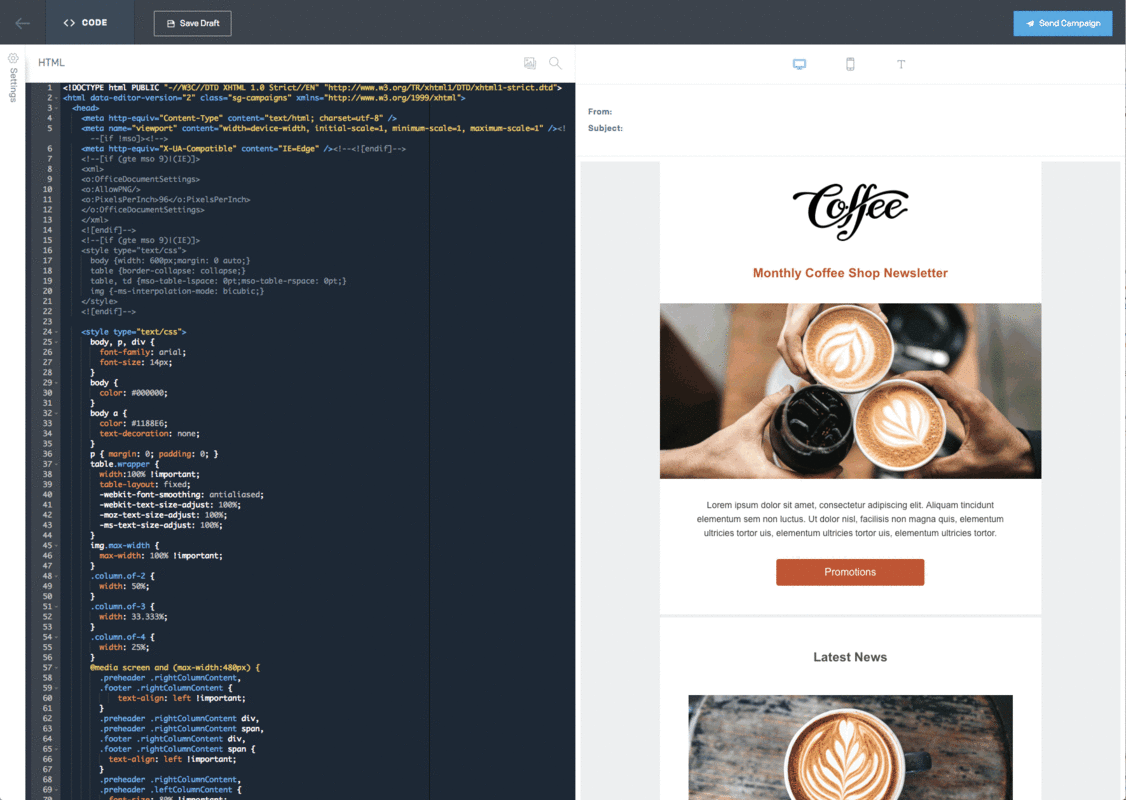This screenshot has width=1126, height=800.
Task: Select the desktop preview icon
Action: pos(799,63)
